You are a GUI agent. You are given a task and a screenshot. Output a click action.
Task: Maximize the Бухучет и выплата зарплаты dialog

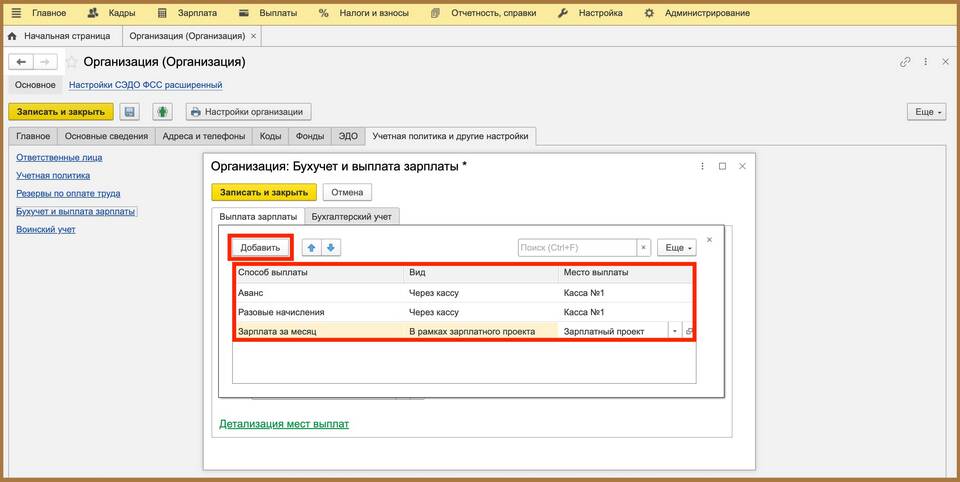point(722,166)
